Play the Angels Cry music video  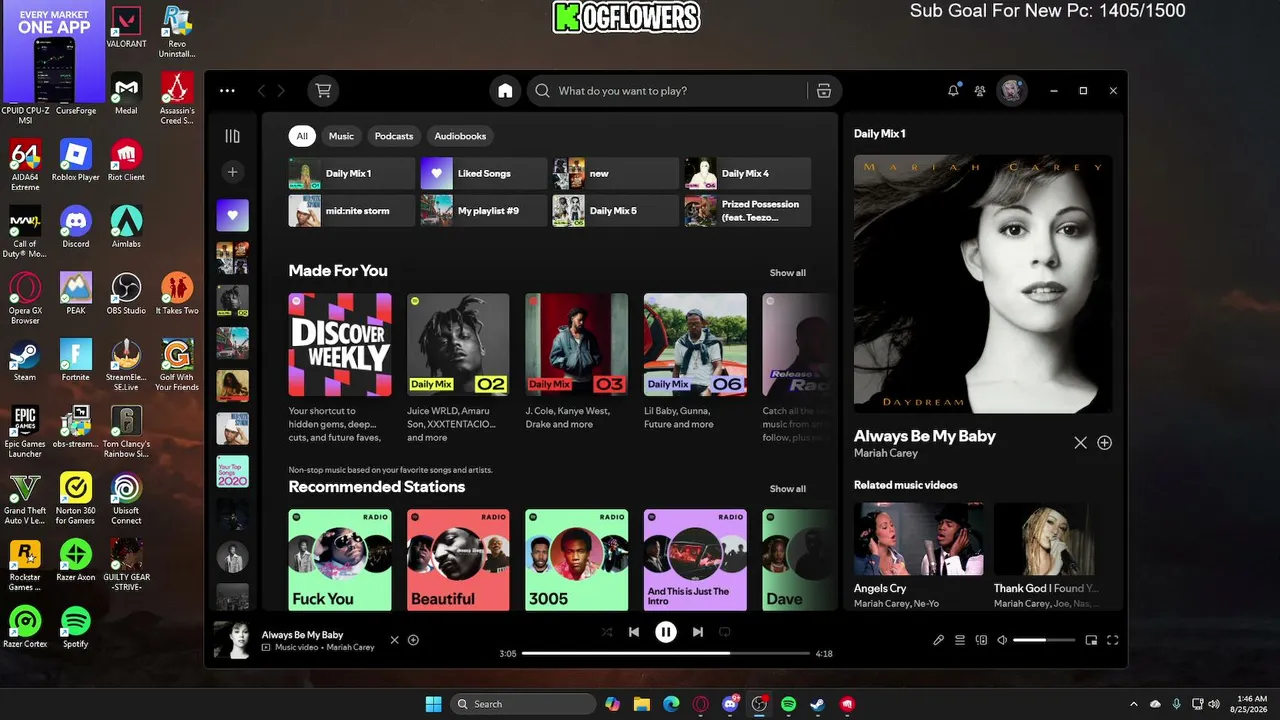[918, 538]
